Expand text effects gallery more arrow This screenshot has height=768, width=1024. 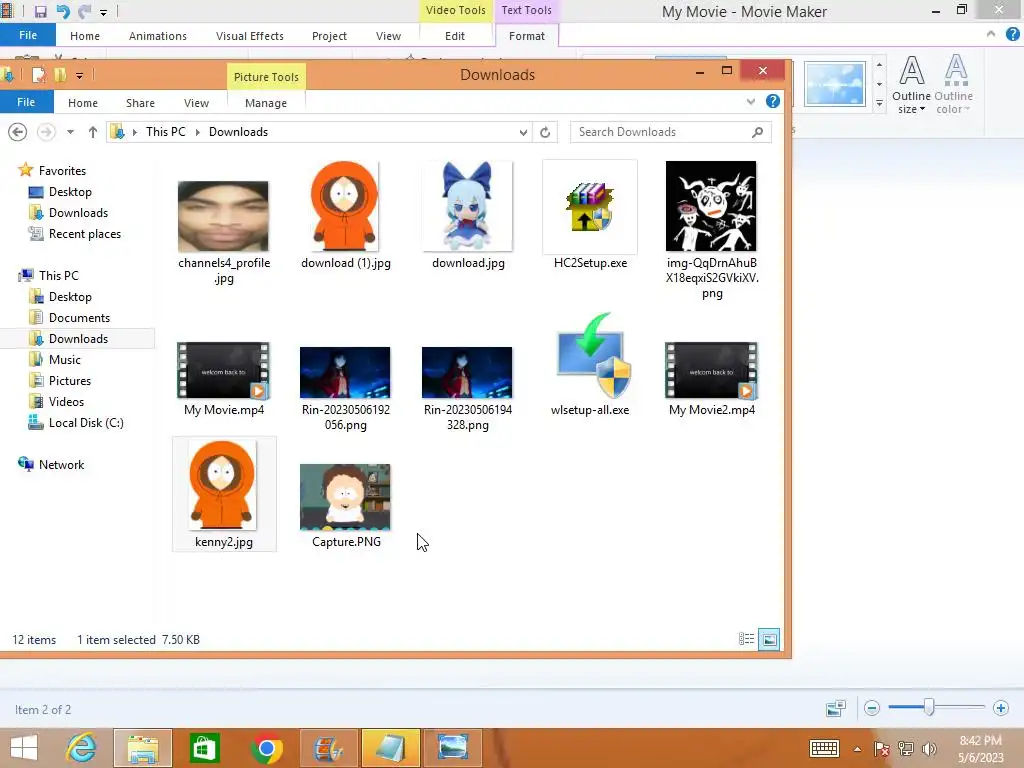click(879, 103)
